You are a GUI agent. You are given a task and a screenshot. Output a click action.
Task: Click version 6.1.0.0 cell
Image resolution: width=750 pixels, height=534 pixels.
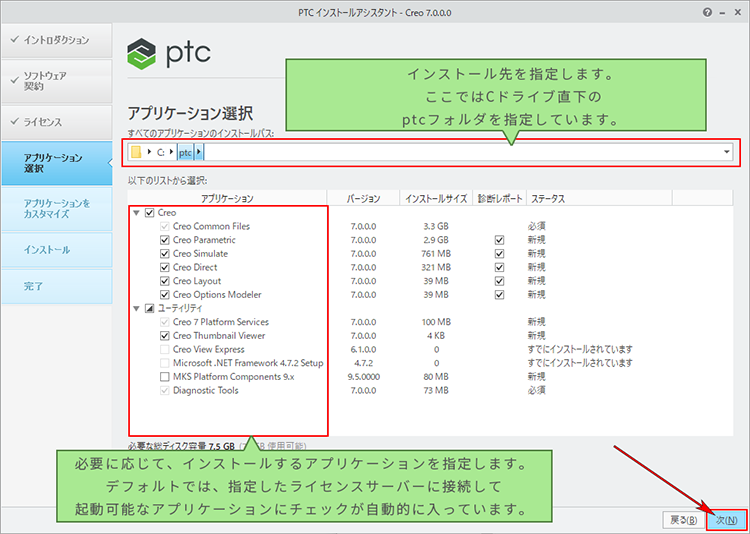point(364,349)
